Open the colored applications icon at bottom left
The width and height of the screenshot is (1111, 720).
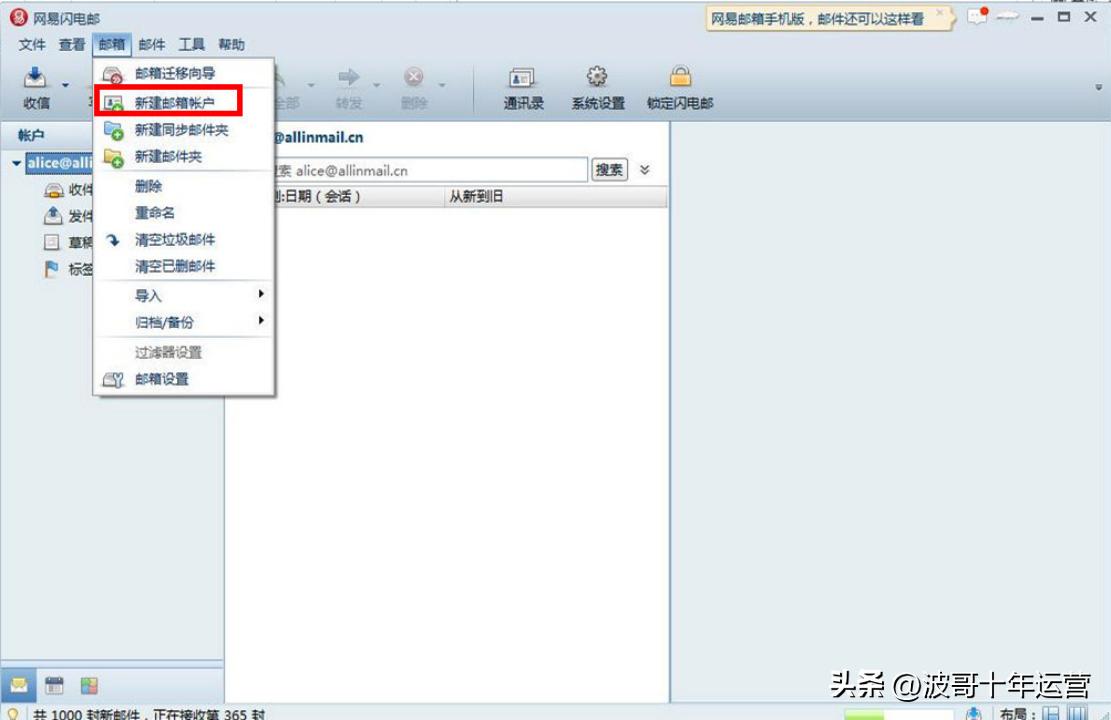(x=89, y=685)
